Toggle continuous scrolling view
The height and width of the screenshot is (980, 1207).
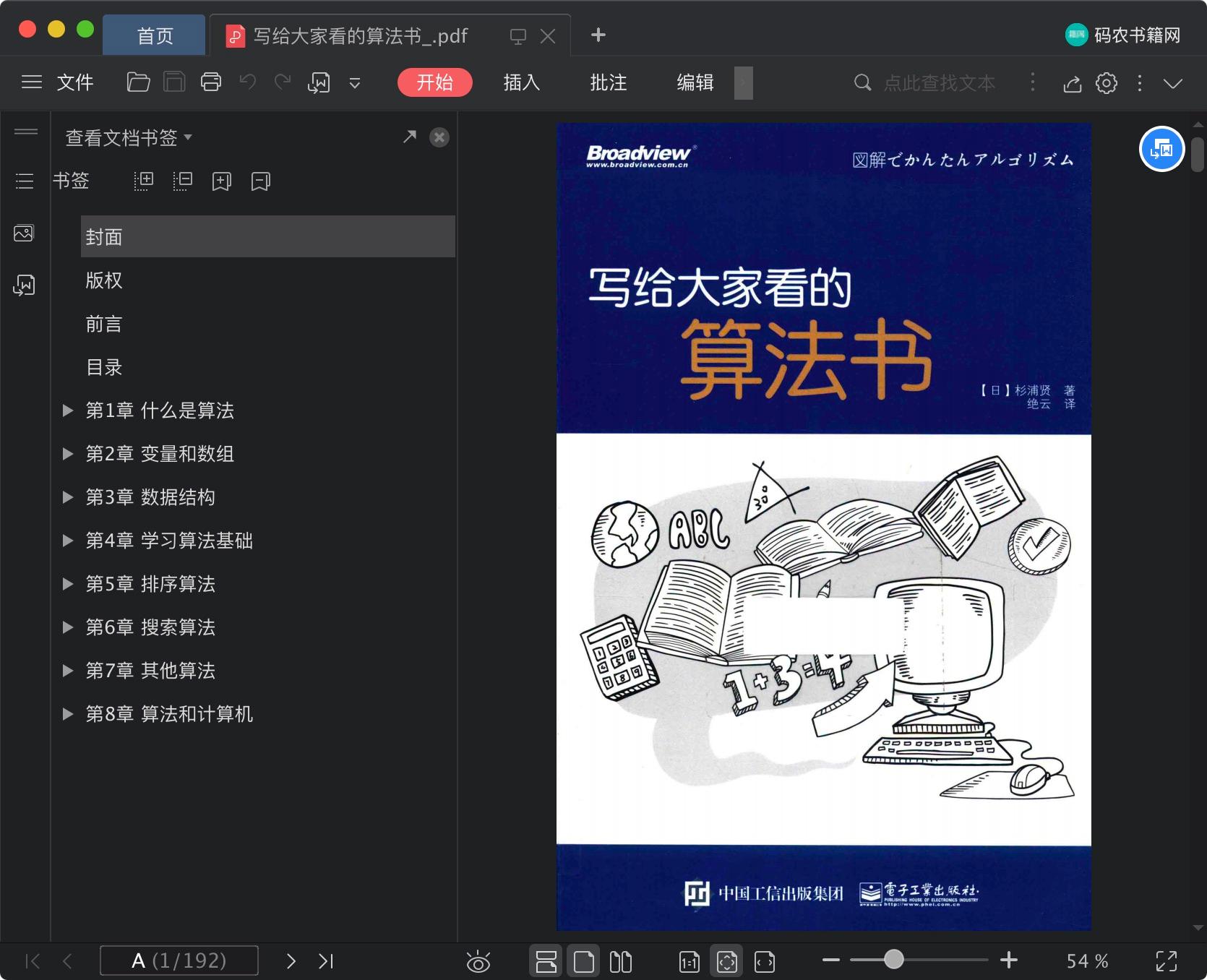tap(546, 961)
